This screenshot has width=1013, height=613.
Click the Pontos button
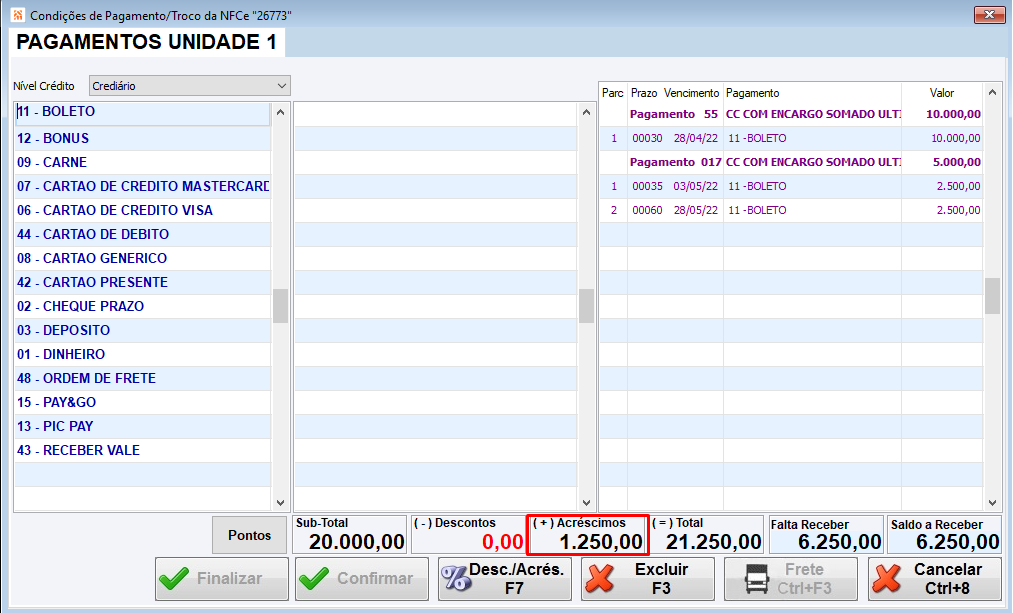(x=249, y=535)
